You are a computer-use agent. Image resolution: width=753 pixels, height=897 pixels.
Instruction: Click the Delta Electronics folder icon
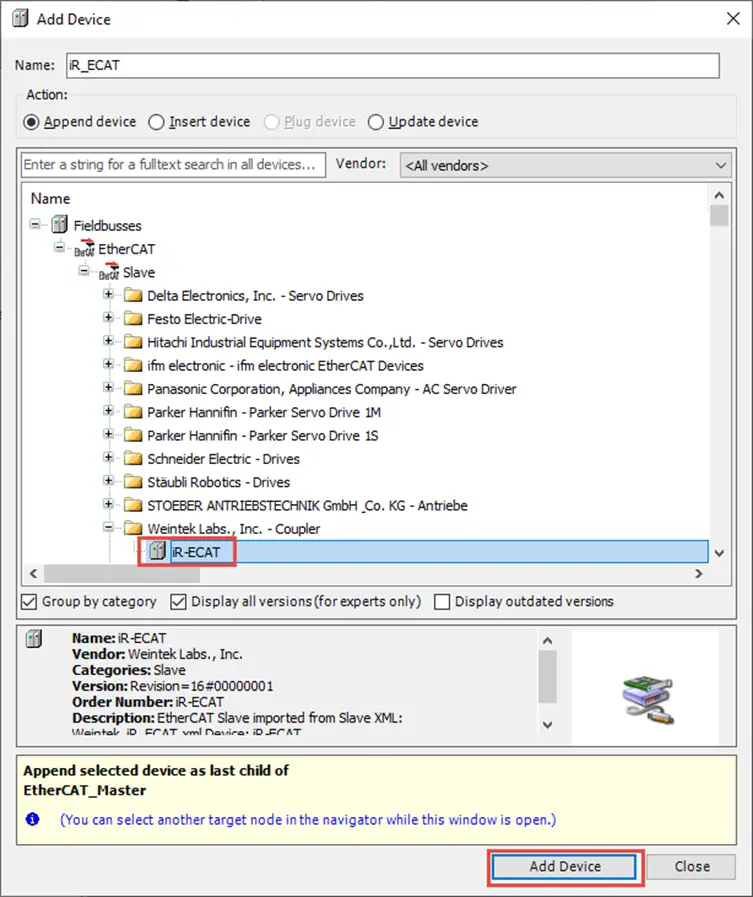133,295
